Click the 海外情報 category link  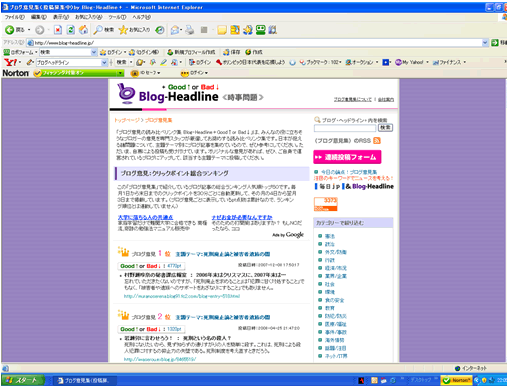tap(334, 340)
